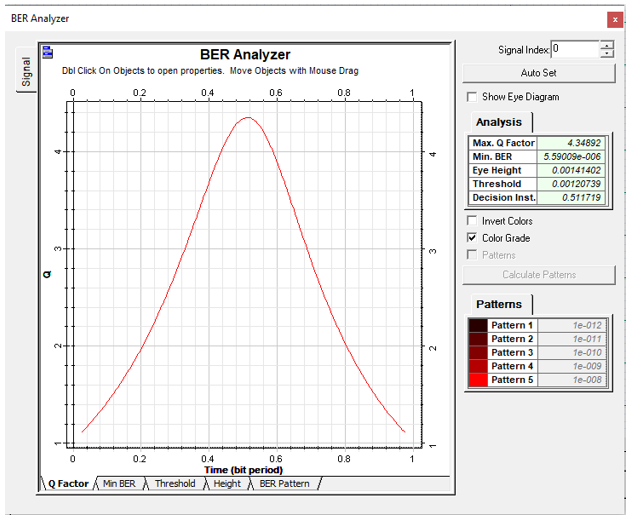Click the graph menu icon beside the BER Analyzer title
Image resolution: width=635 pixels, height=518 pixels.
[x=48, y=52]
